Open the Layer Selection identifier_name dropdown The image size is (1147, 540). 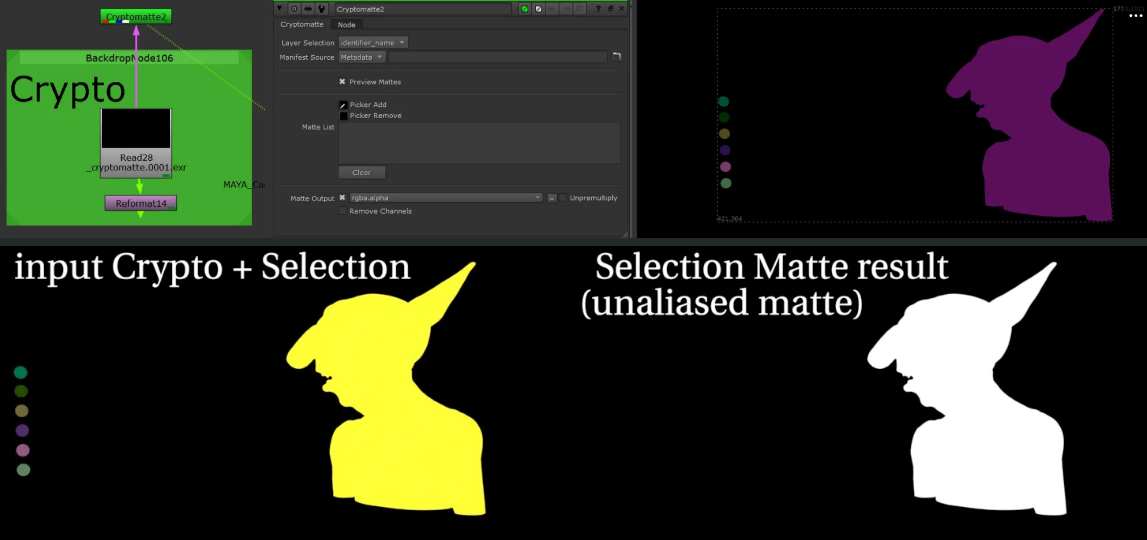tap(373, 43)
